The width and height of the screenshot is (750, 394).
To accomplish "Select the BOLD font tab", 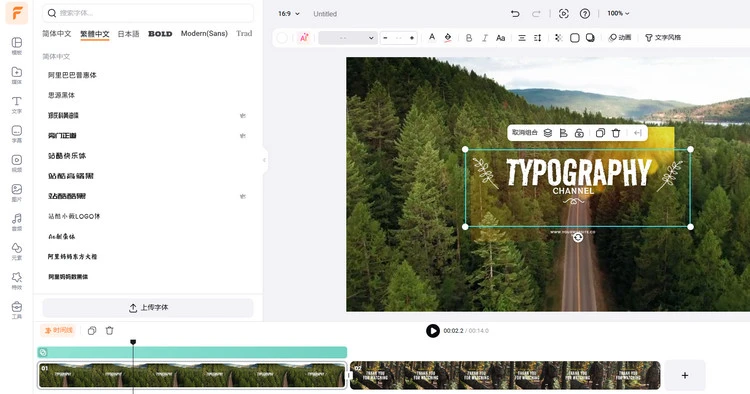I will click(x=160, y=33).
